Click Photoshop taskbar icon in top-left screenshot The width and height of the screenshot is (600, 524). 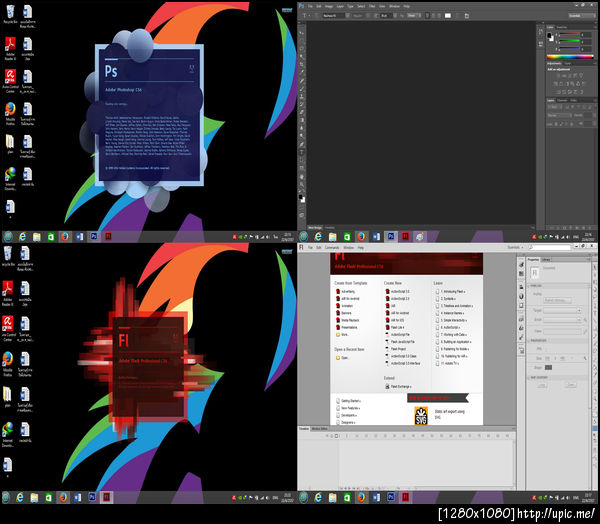tap(94, 237)
